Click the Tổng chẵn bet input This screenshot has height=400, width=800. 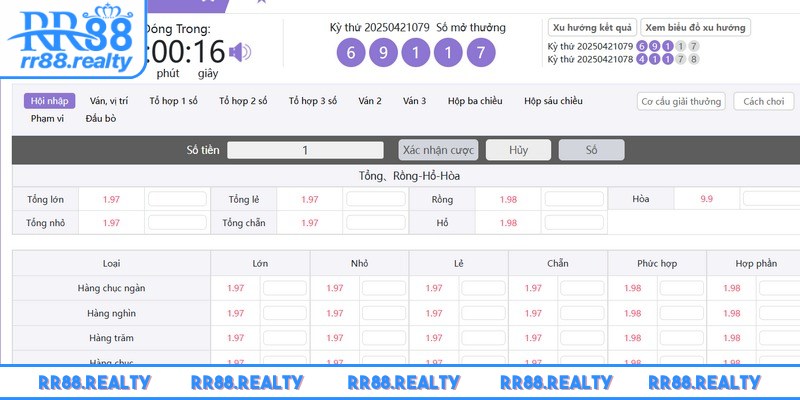coord(376,222)
